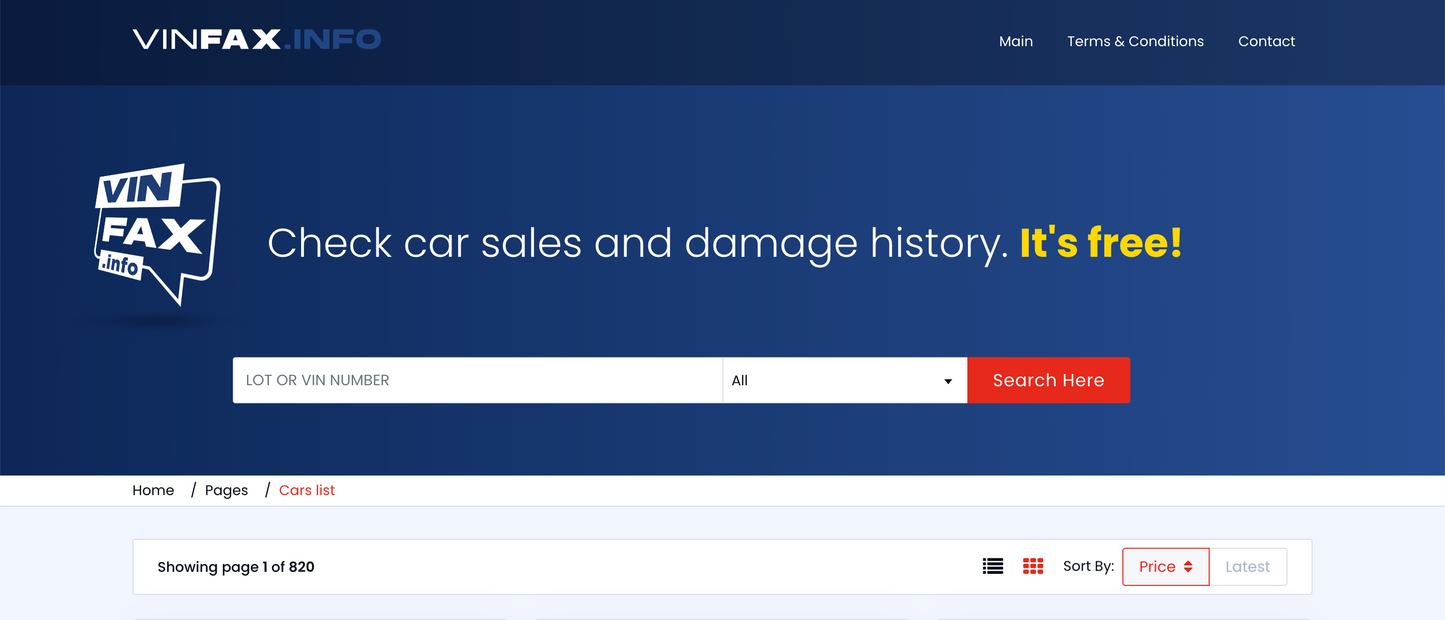Screen dimensions: 1445x620
Task: Click the caret arrow in the All selector
Action: click(x=948, y=381)
